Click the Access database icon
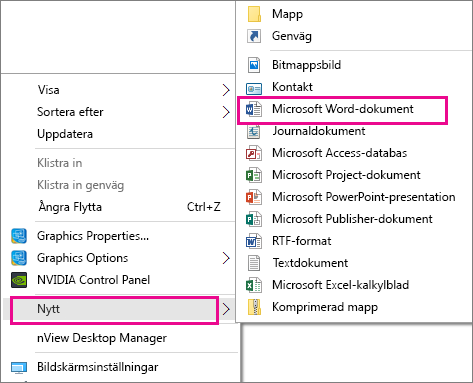473x383 pixels. pos(254,153)
